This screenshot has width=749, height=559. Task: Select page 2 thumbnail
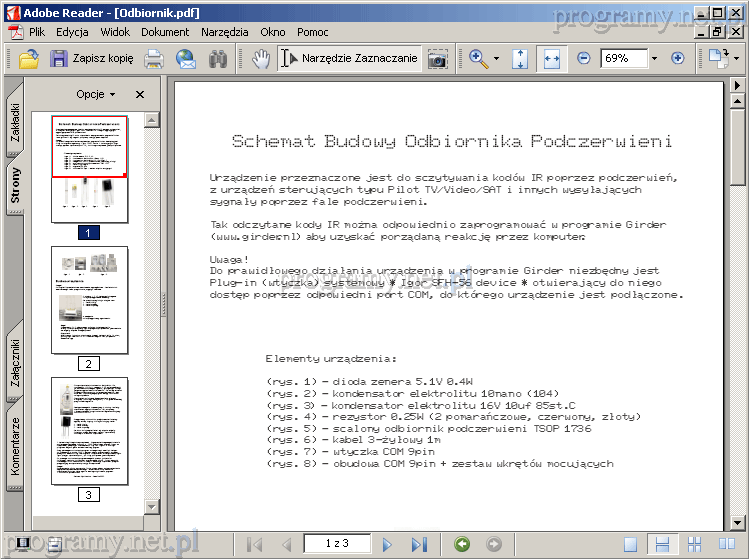coord(89,300)
